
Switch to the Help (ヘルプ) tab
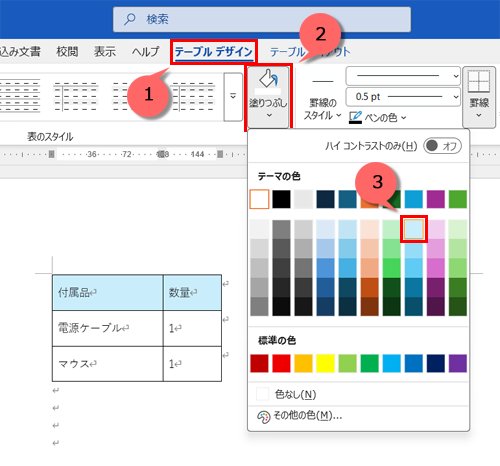pos(145,52)
